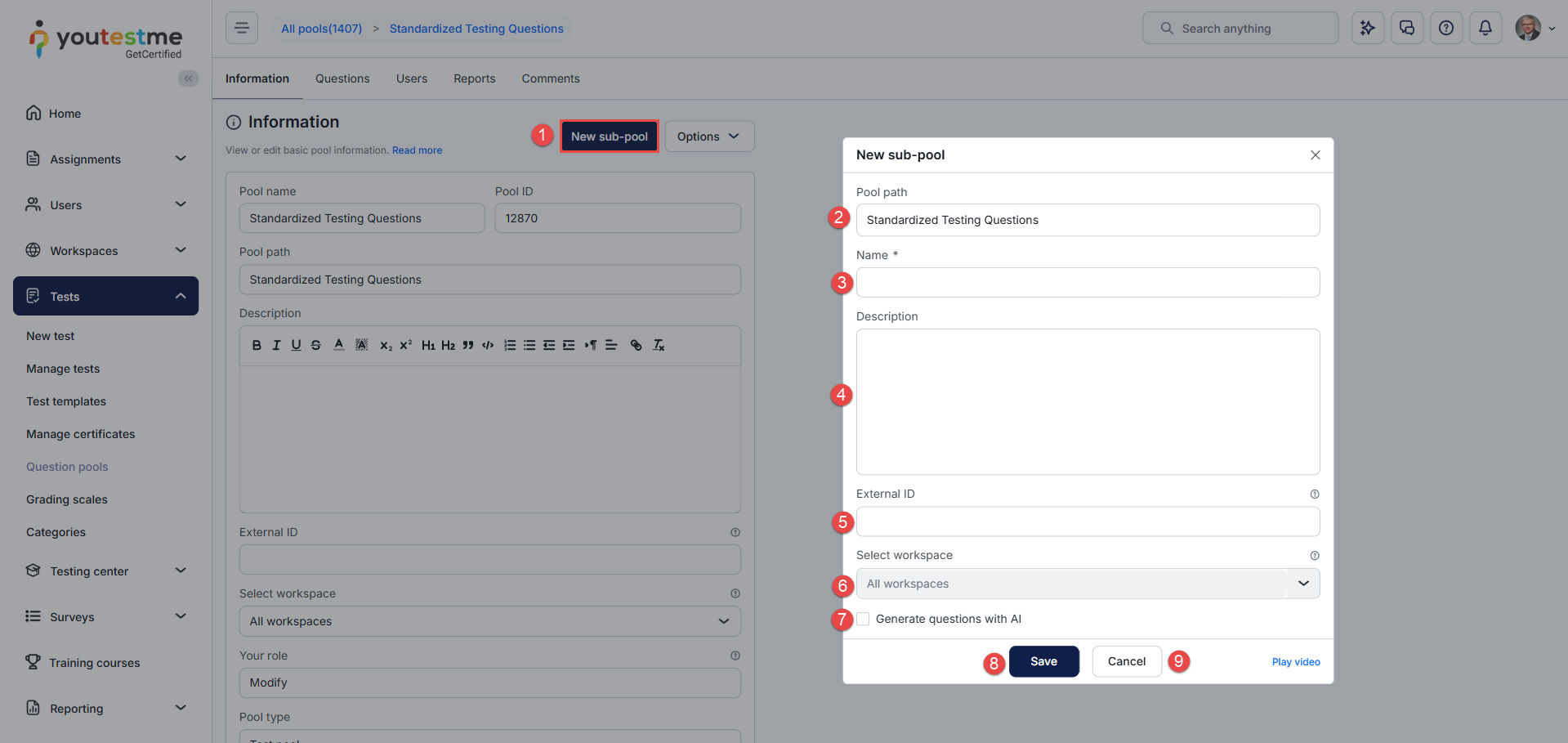Open the help question mark icon
This screenshot has height=743, width=1568.
click(x=1445, y=29)
